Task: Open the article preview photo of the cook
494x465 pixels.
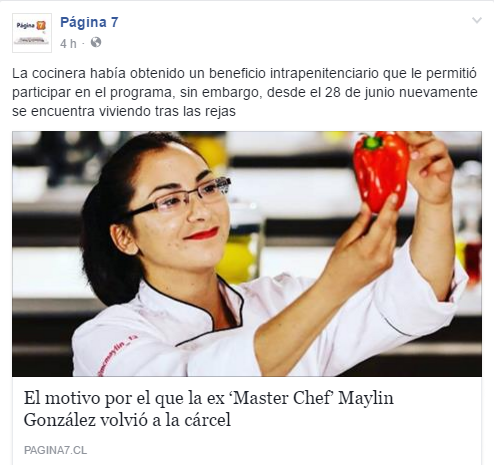Action: pos(247,254)
